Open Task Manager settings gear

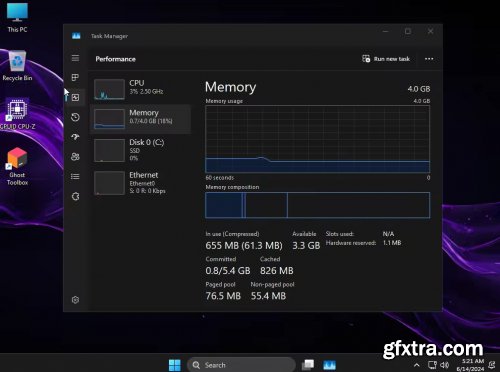[75, 300]
